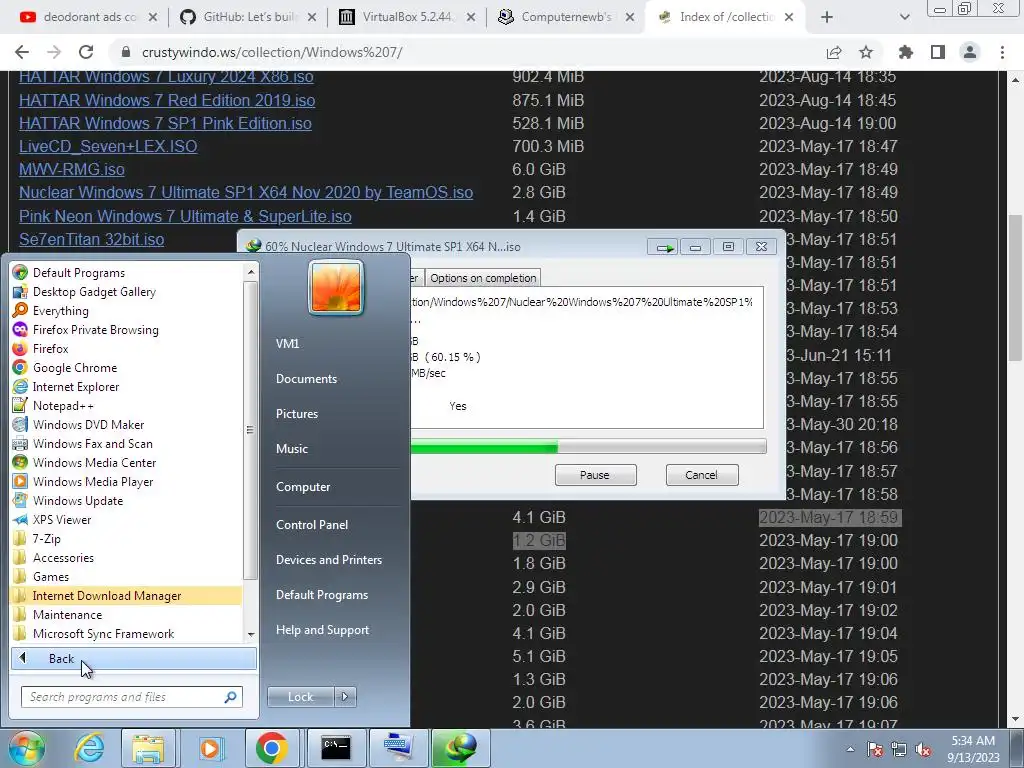The image size is (1024, 768).
Task: Switch to Options on completion tab
Action: 483,278
